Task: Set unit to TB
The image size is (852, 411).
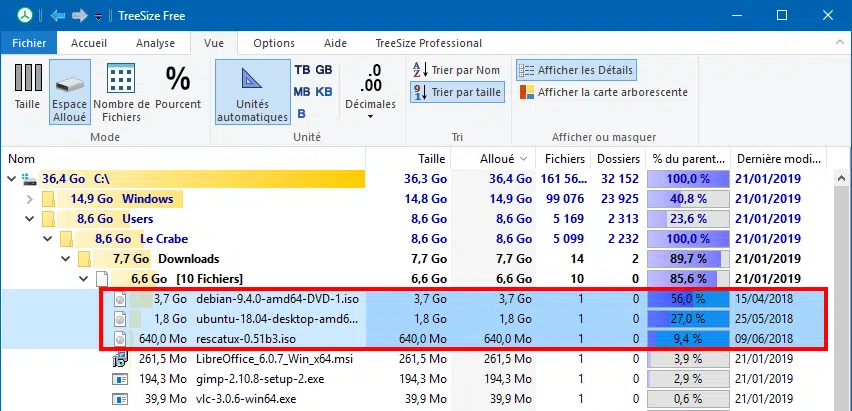Action: pyautogui.click(x=302, y=70)
